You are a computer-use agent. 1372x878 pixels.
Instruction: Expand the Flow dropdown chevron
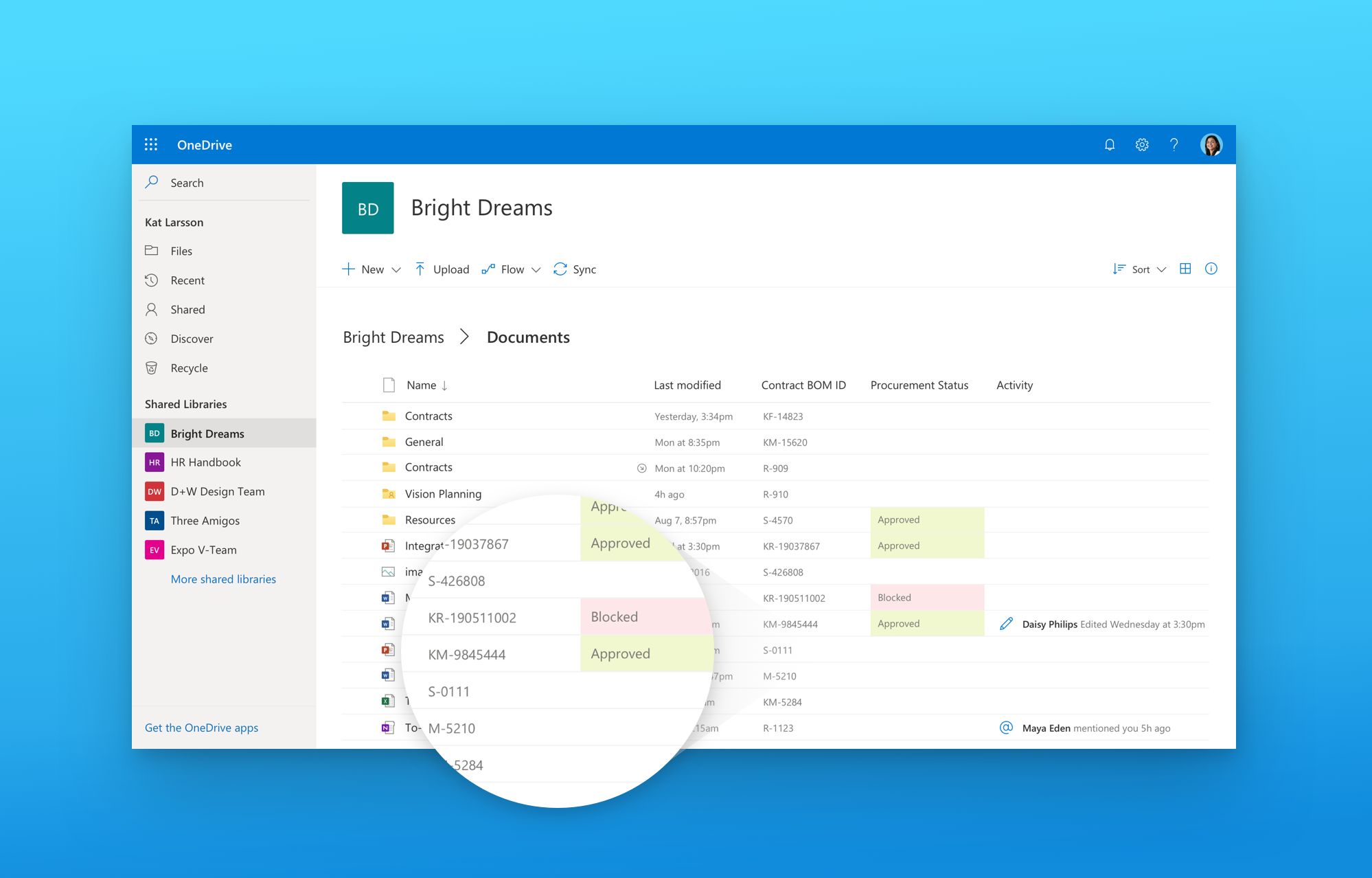pos(536,270)
